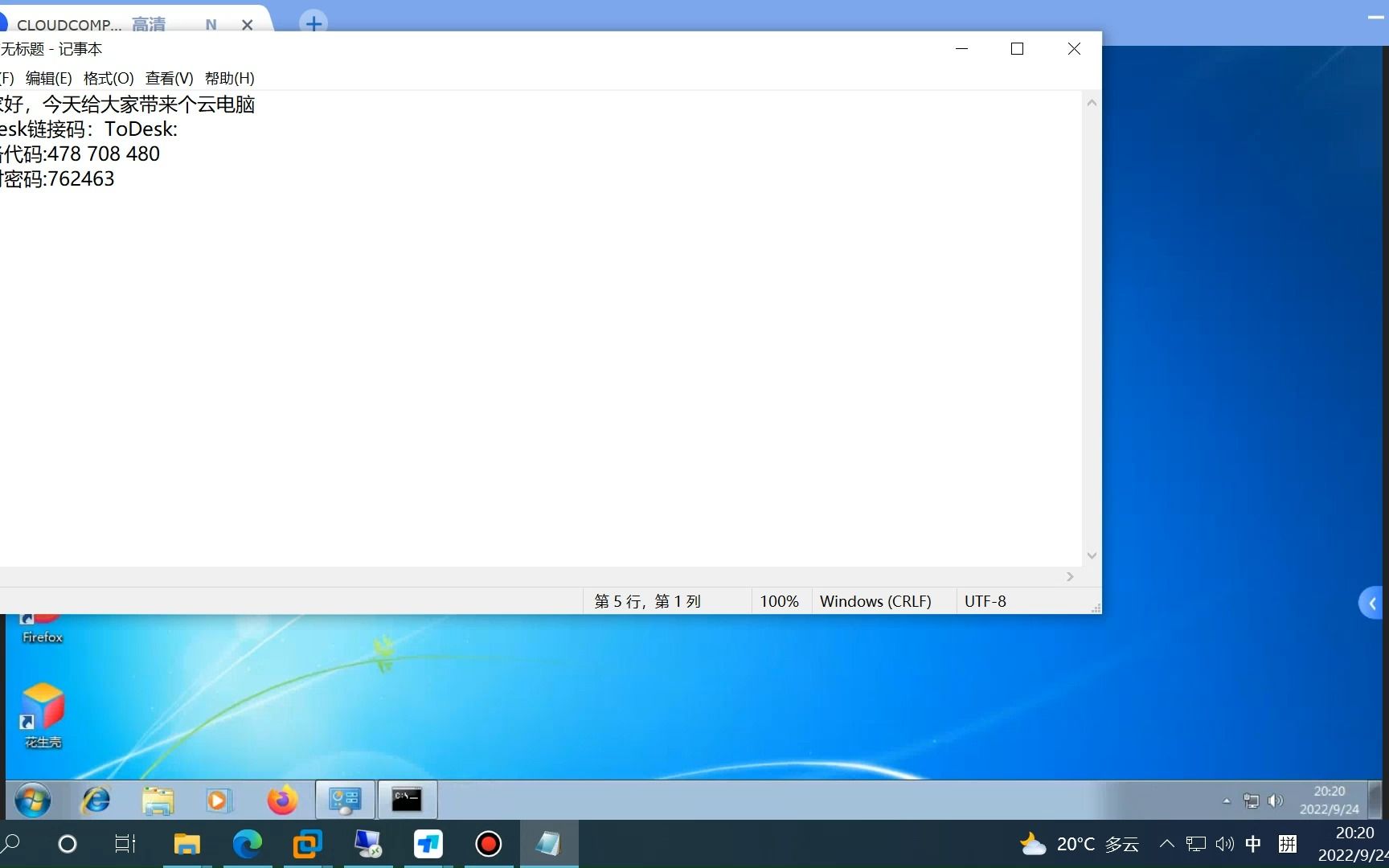
Task: Minimize the Notepad window
Action: coord(961,49)
